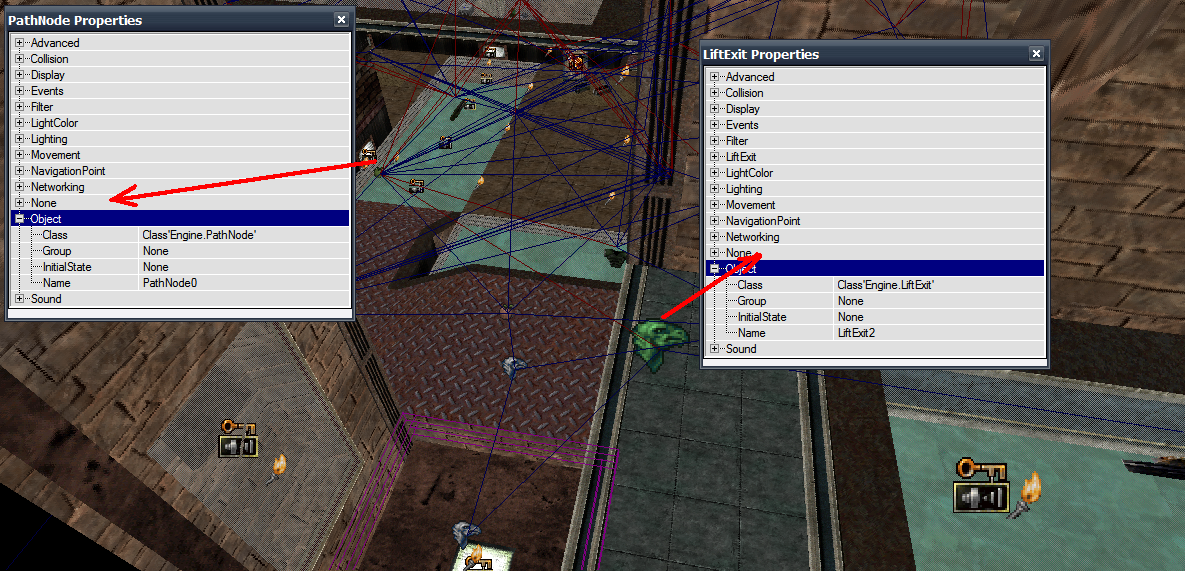
Task: Close the LiftExit Properties window
Action: 1037,54
